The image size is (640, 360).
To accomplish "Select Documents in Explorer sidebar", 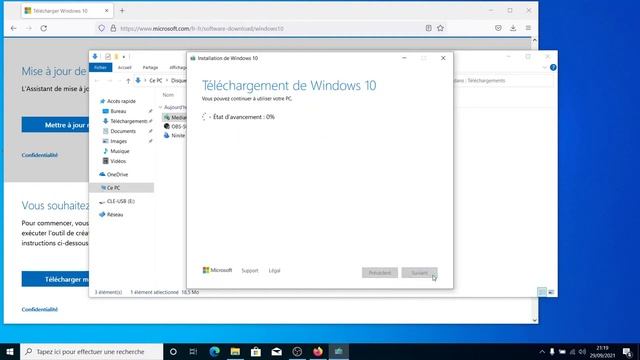I will pos(122,131).
